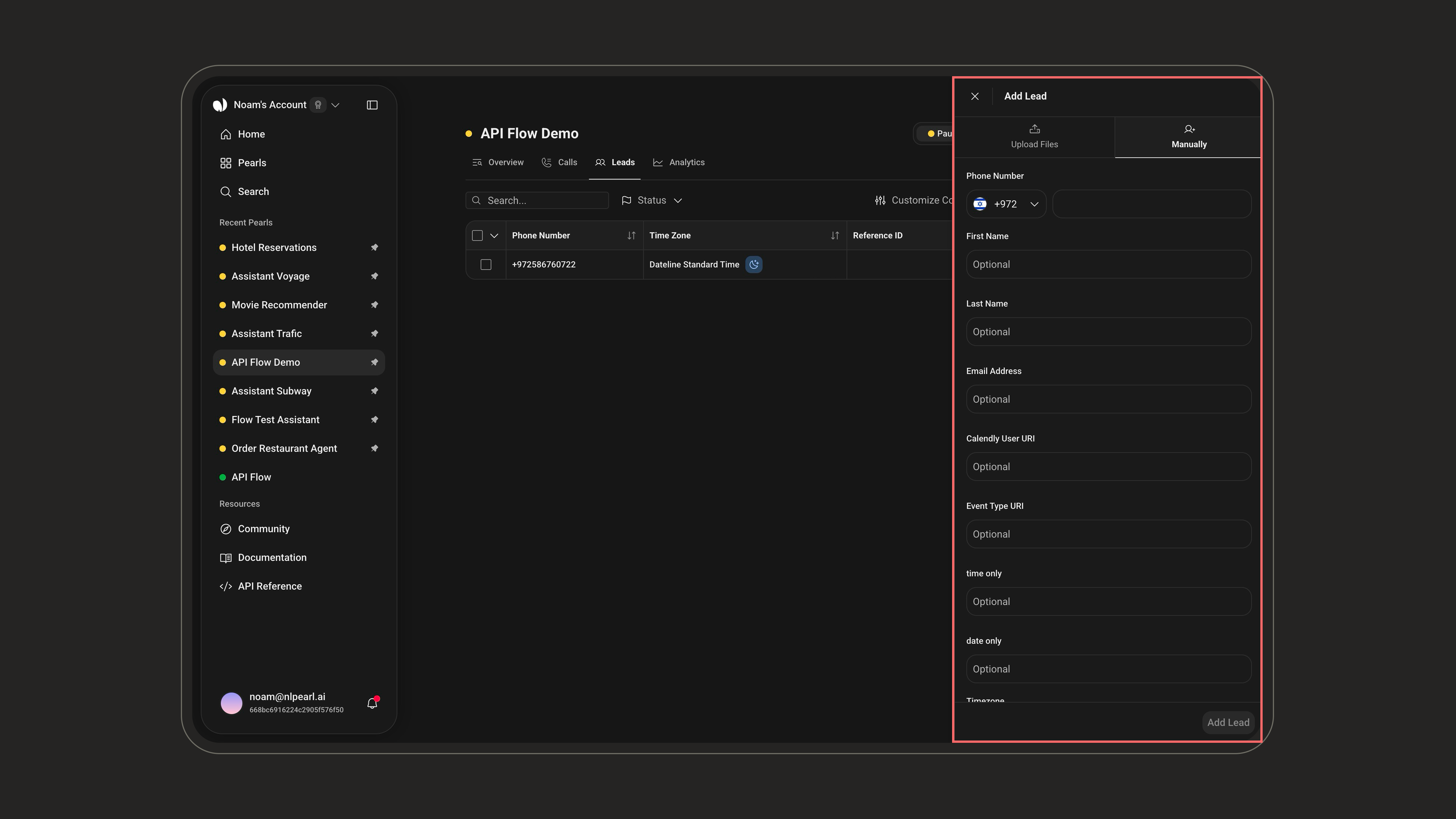Expand the bulk selection chevron in table header
This screenshot has width=1456, height=819.
(494, 236)
